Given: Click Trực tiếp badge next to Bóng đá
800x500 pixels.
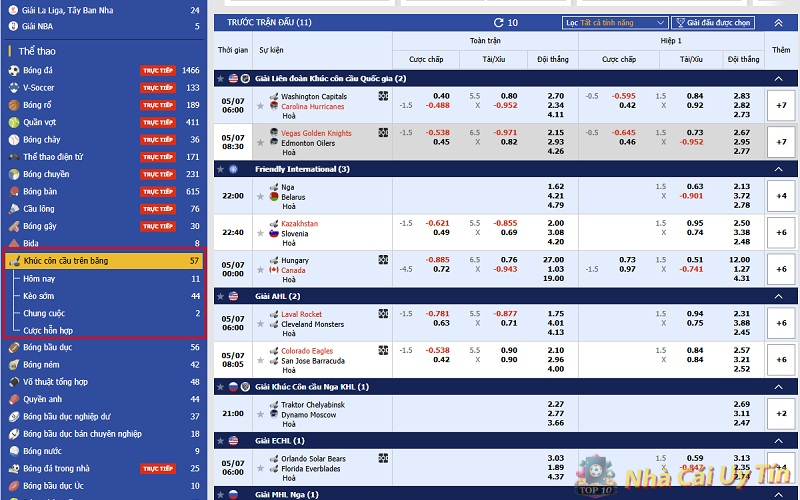Looking at the screenshot, I should [x=158, y=70].
